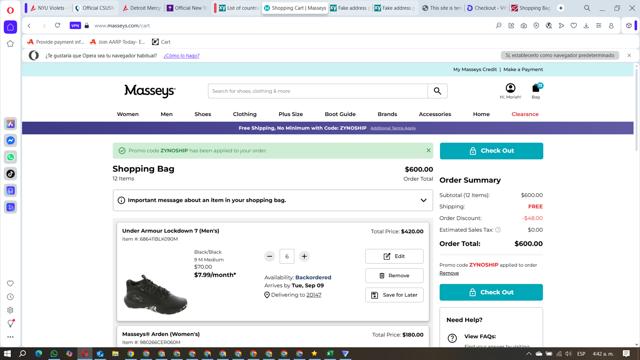
Task: Open the sidebar heart bookmarks icon
Action: pyautogui.click(x=10, y=283)
